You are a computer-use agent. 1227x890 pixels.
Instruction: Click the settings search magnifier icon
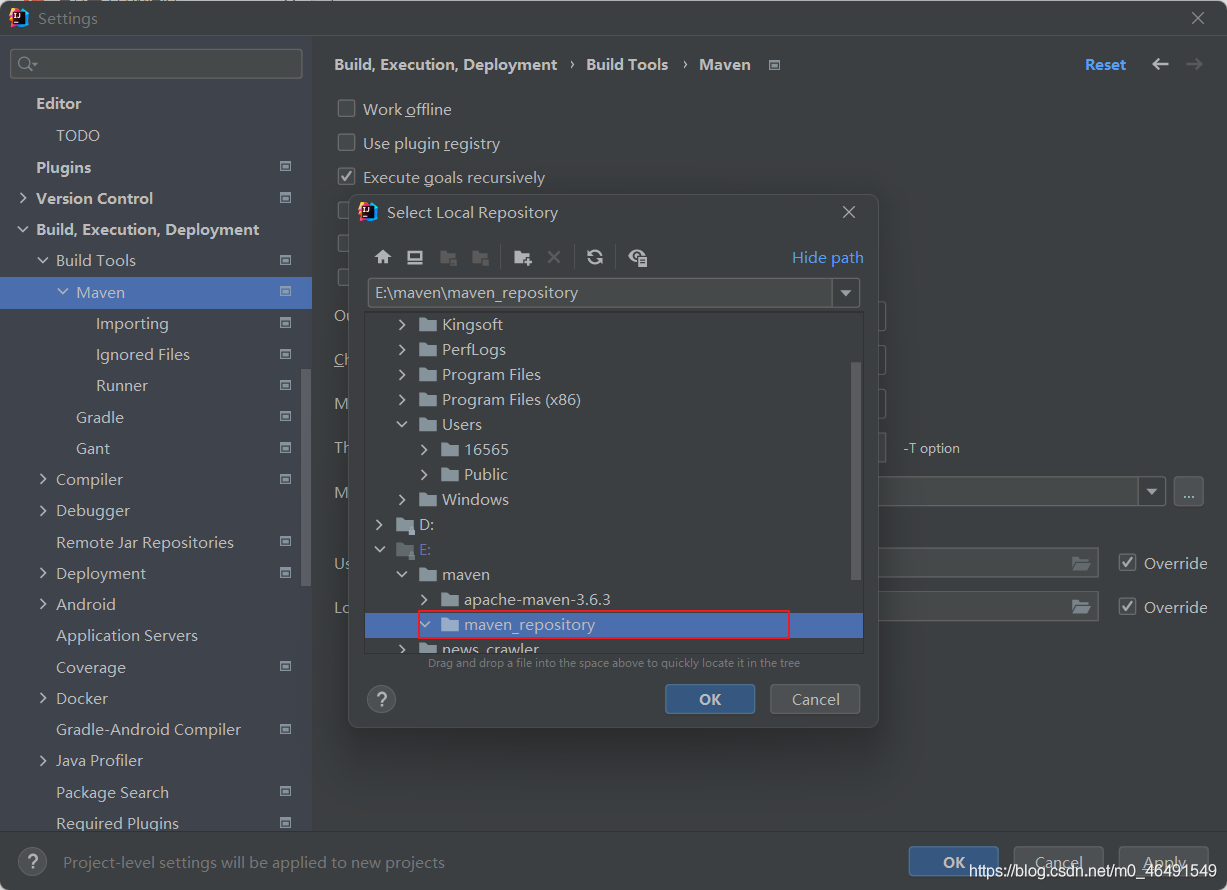click(26, 64)
